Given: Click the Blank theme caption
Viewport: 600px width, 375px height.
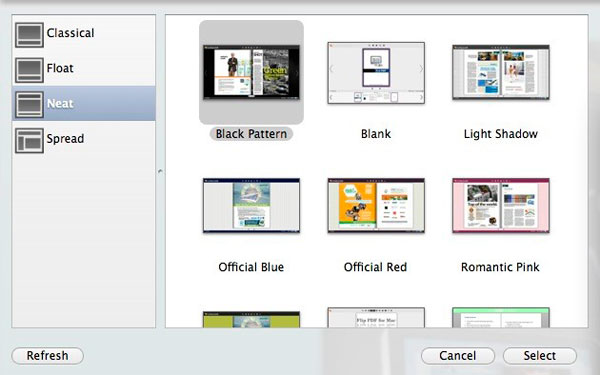Looking at the screenshot, I should click(x=376, y=134).
